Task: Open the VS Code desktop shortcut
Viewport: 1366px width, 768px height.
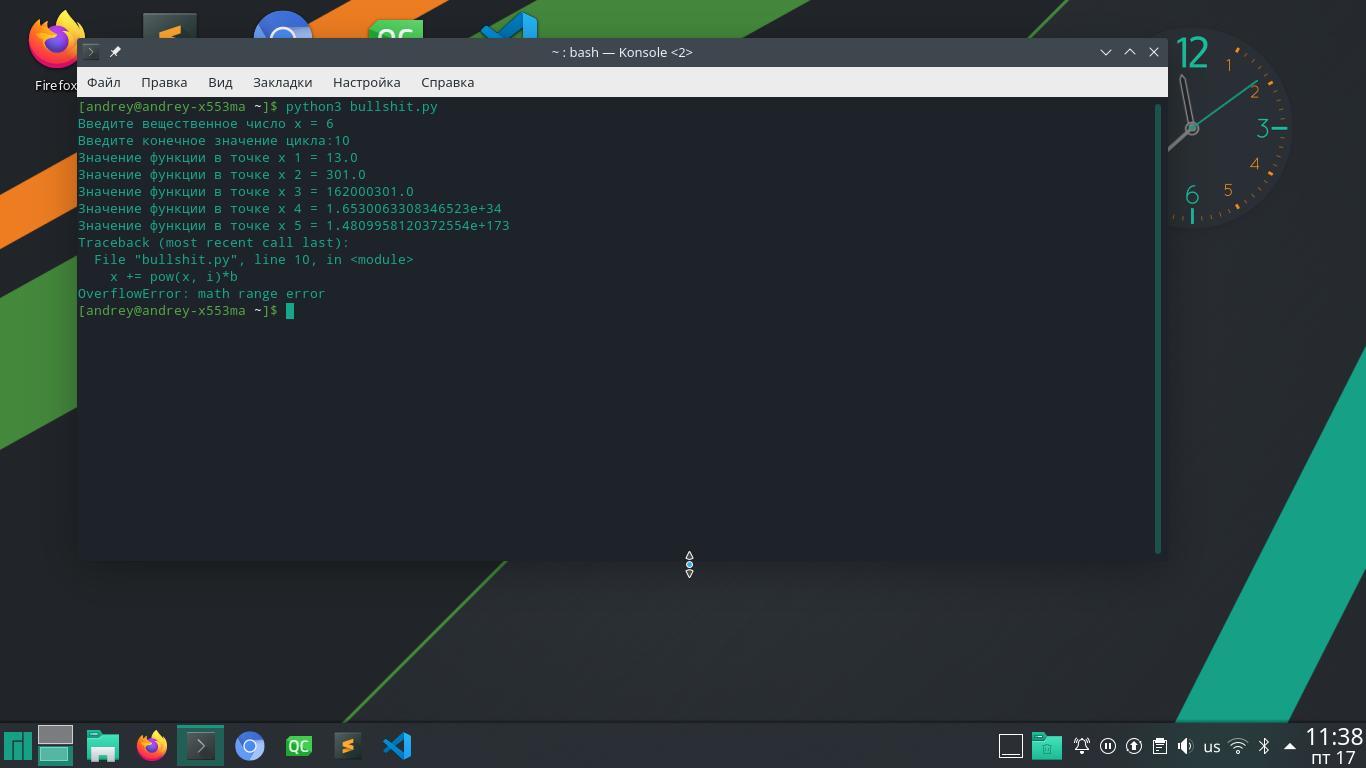Action: 508,26
